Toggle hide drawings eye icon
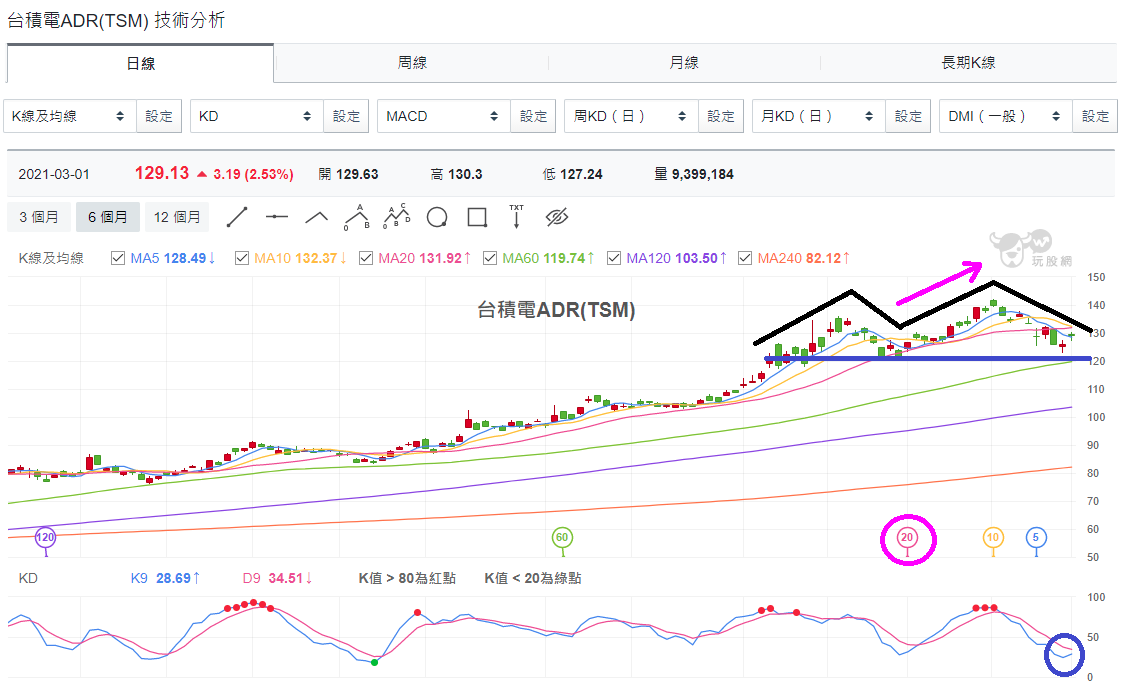 [x=556, y=217]
